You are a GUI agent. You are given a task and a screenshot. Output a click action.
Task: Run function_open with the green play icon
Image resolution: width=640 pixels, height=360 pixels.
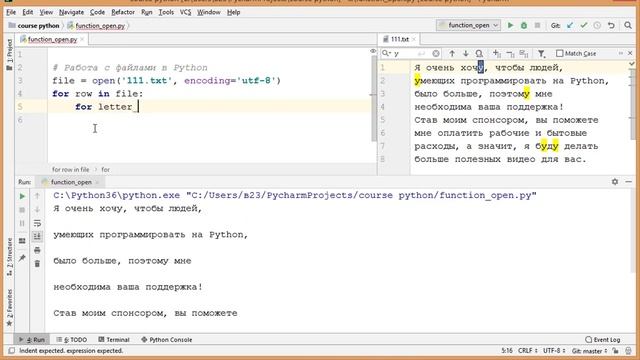[510, 25]
